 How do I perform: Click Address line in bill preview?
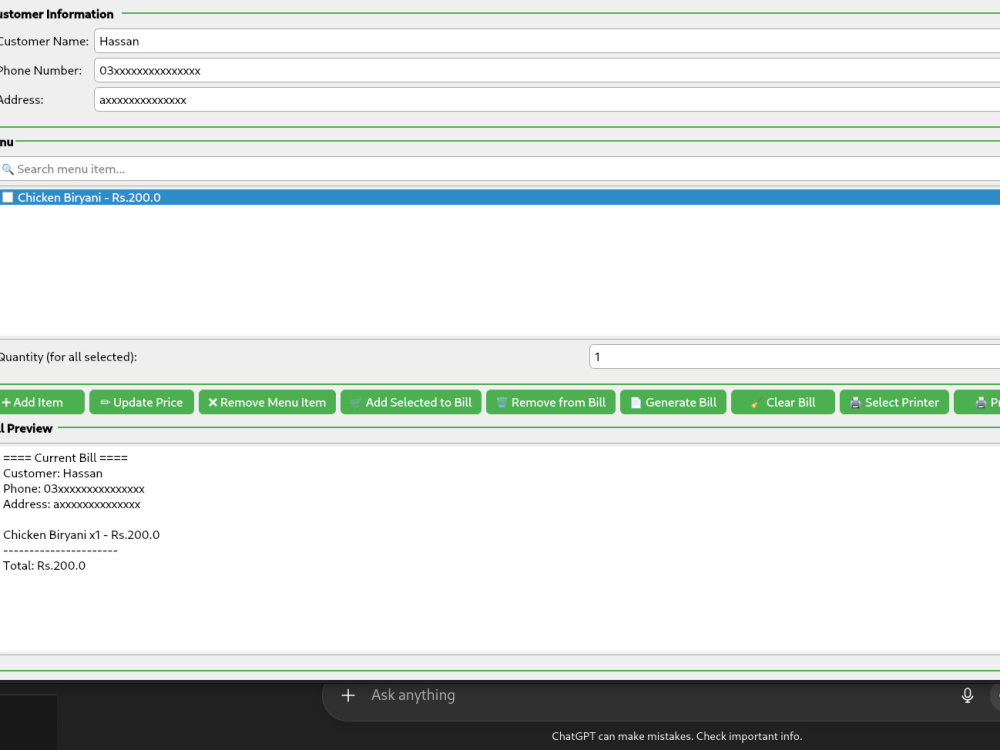pos(71,504)
